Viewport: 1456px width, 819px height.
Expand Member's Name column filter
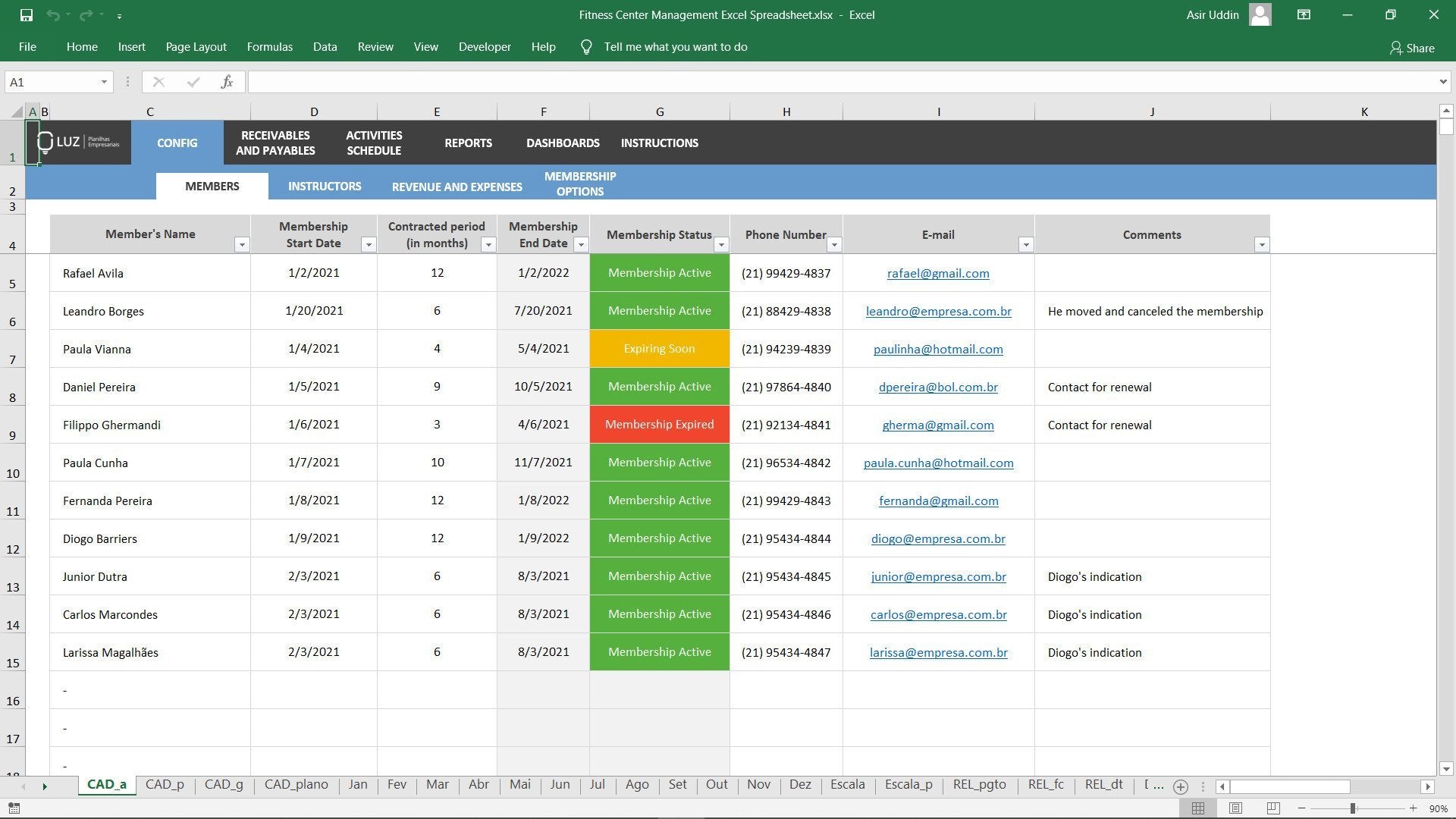click(241, 245)
